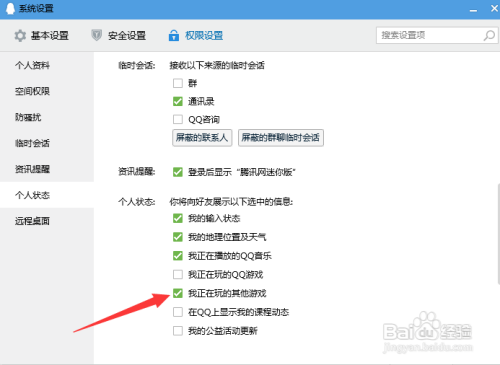
Task: Open the 屏蔽的联系人 list
Action: [x=202, y=138]
